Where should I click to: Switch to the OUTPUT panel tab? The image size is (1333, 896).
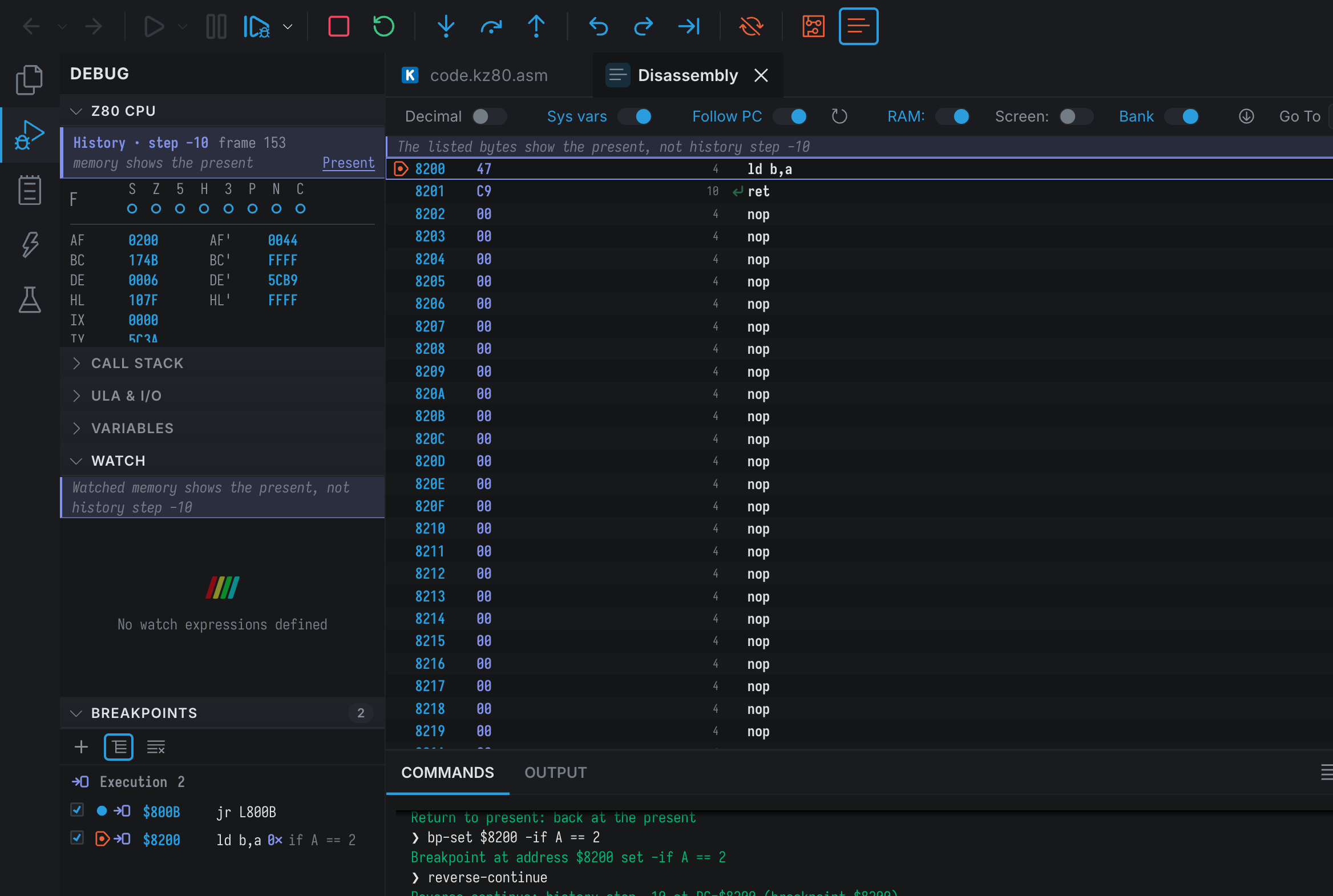point(556,773)
